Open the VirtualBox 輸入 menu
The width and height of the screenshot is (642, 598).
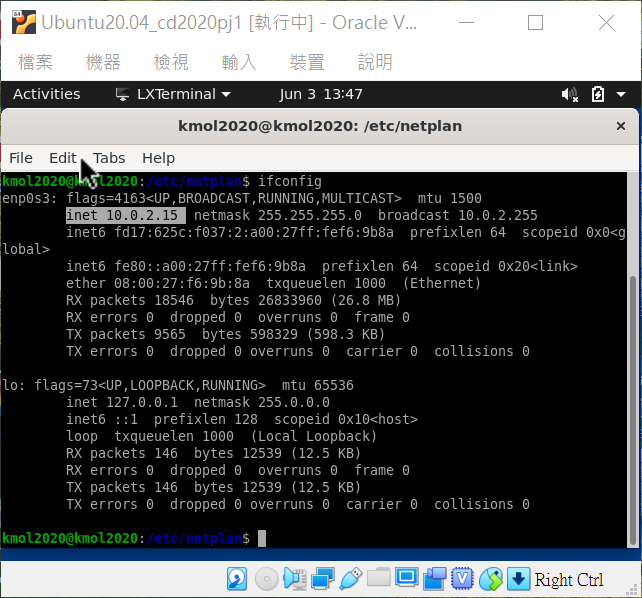click(x=239, y=62)
